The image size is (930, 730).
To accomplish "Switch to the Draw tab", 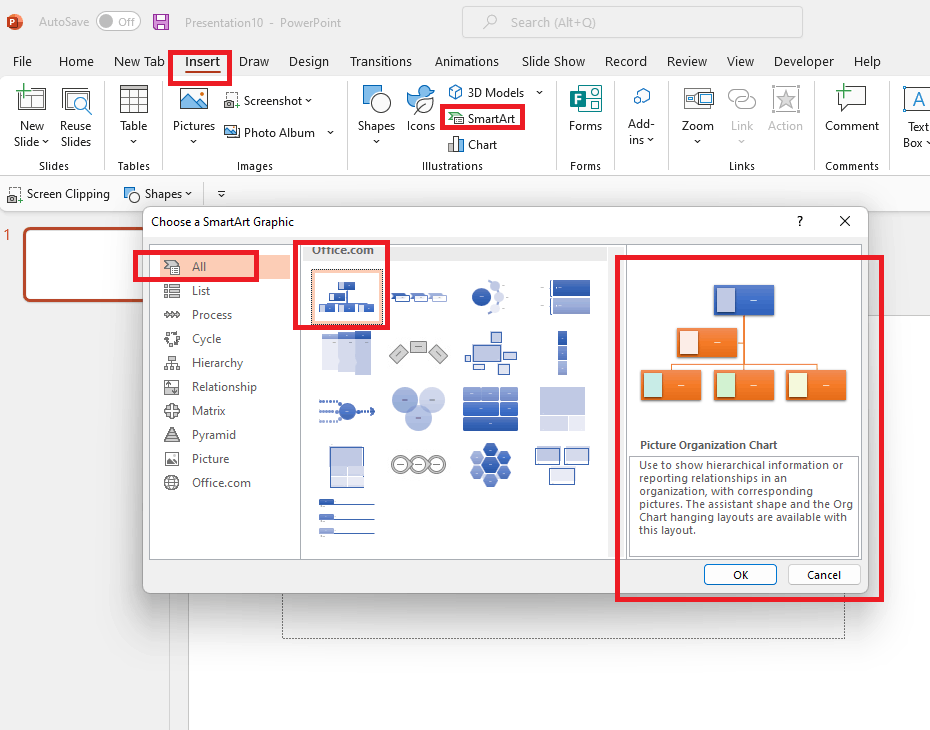I will coord(254,62).
